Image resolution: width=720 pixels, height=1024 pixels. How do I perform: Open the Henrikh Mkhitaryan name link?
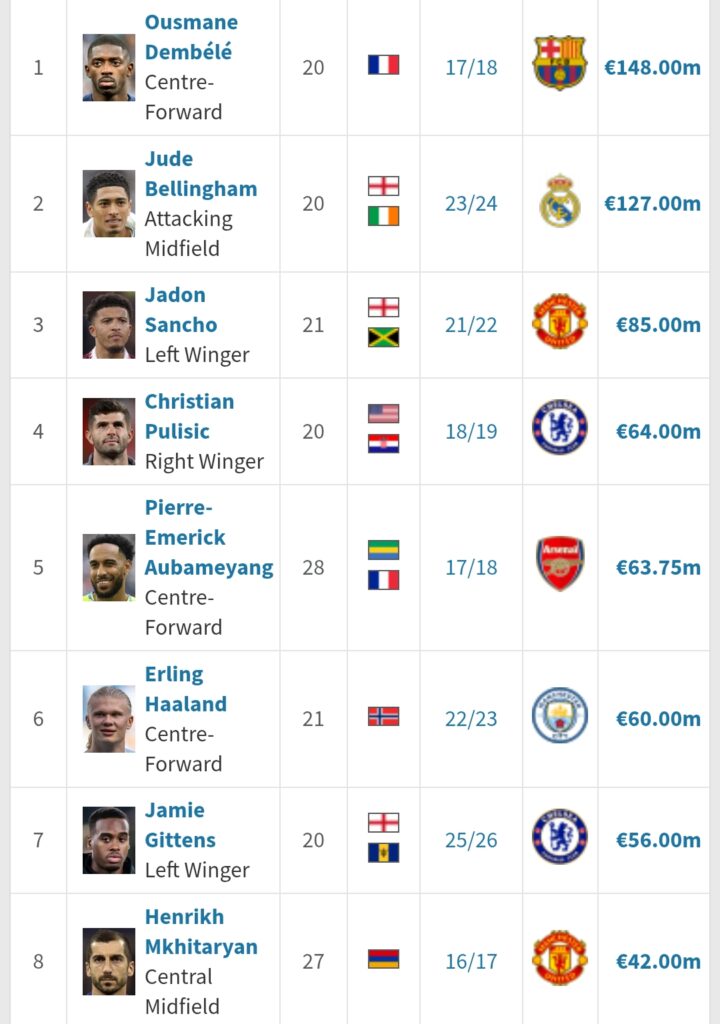[x=200, y=932]
